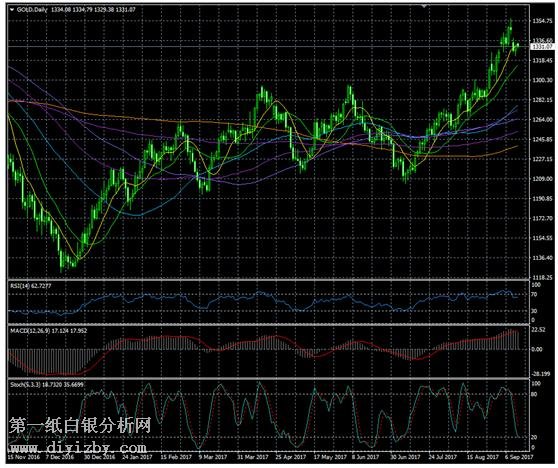Select the RSI(14) 62.7277 indicator label
This screenshot has height=468, width=558.
pyautogui.click(x=31, y=285)
